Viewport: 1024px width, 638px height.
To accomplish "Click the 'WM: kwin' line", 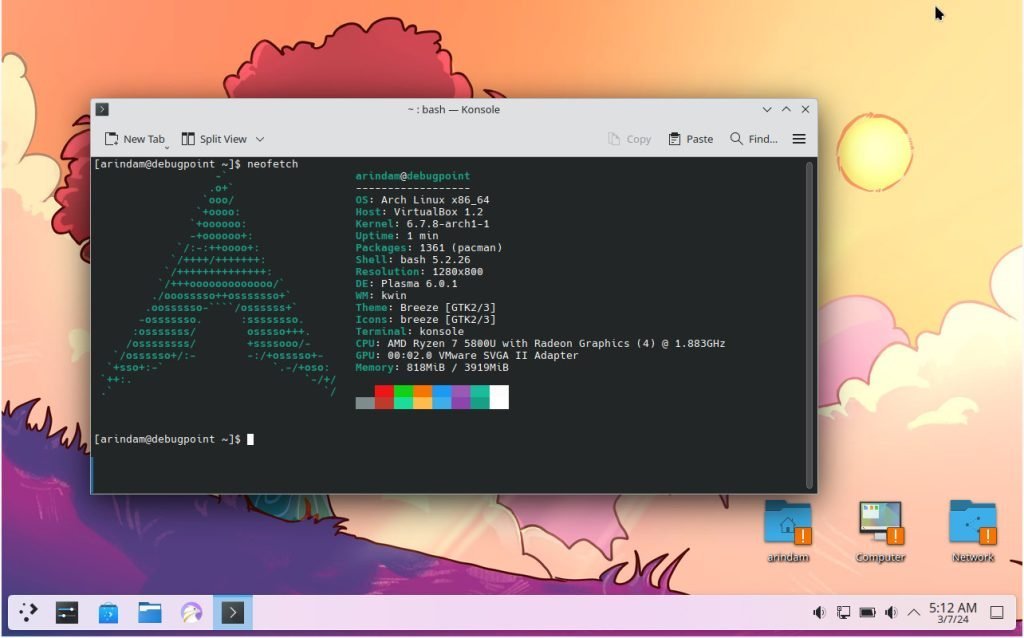I will click(381, 295).
